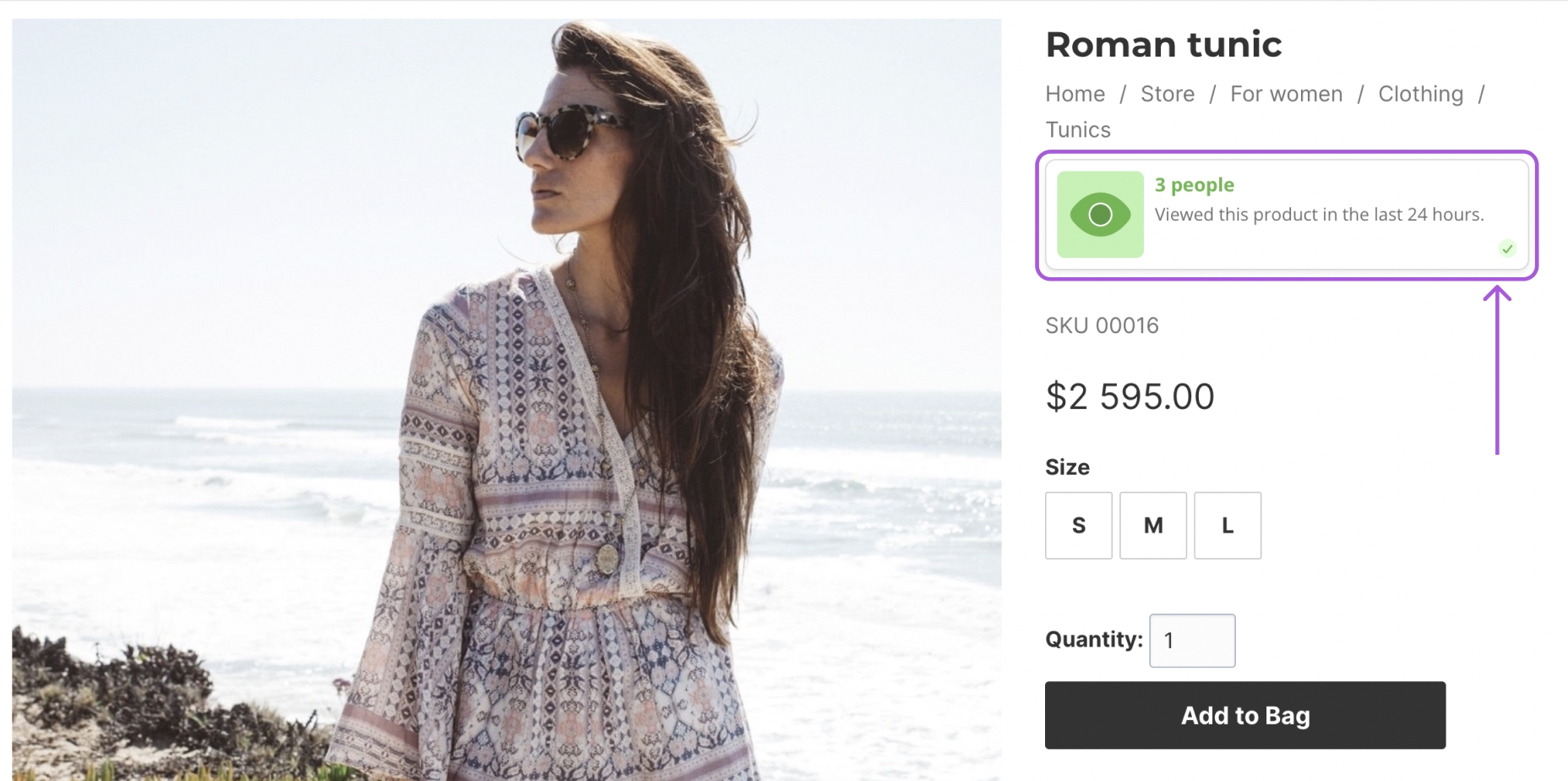The image size is (1568, 781).
Task: Click the purple upward arrow annotation
Action: tap(1497, 370)
